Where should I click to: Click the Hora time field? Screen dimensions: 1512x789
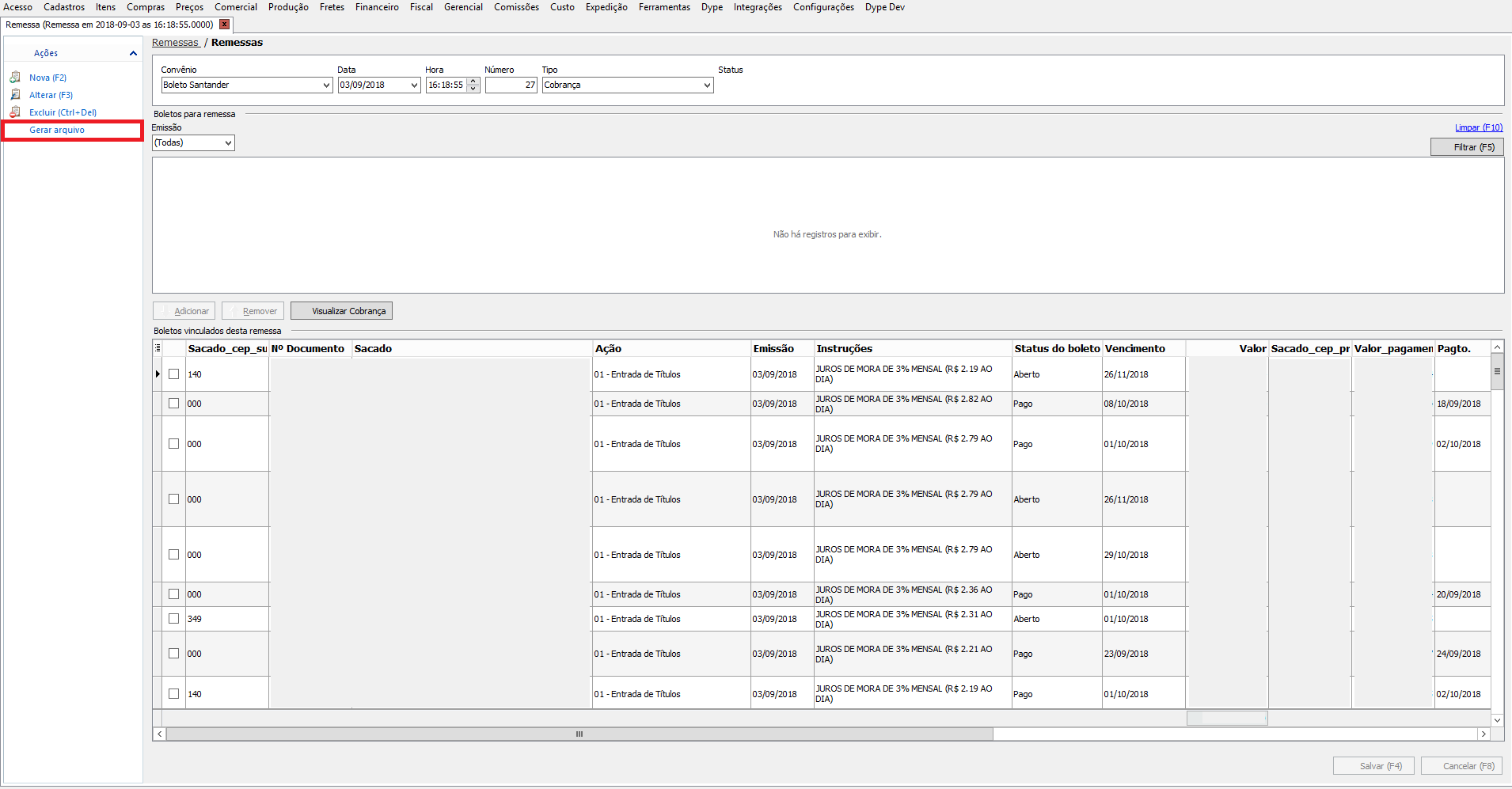pos(446,85)
